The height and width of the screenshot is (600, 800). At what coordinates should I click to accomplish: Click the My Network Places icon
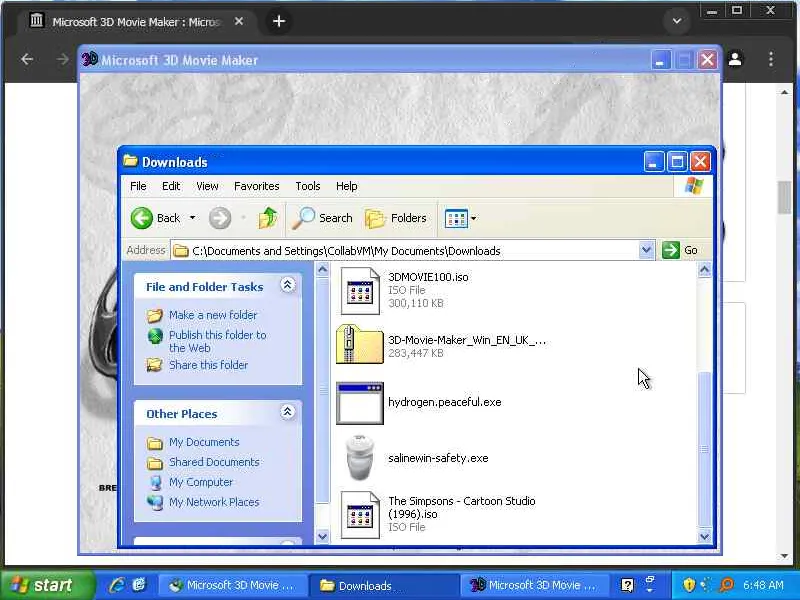click(155, 502)
